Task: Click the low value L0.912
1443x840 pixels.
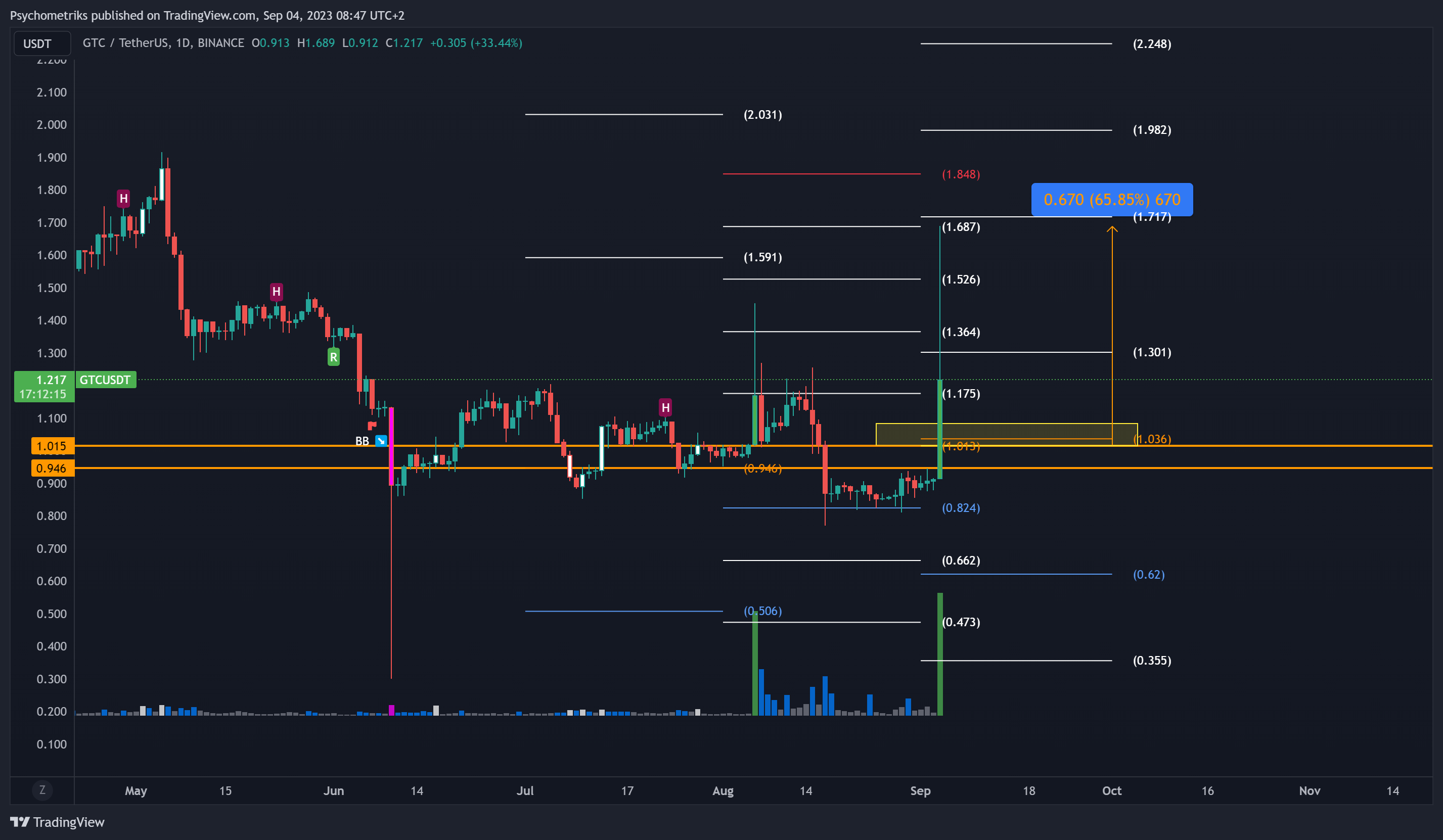Action: [x=360, y=43]
